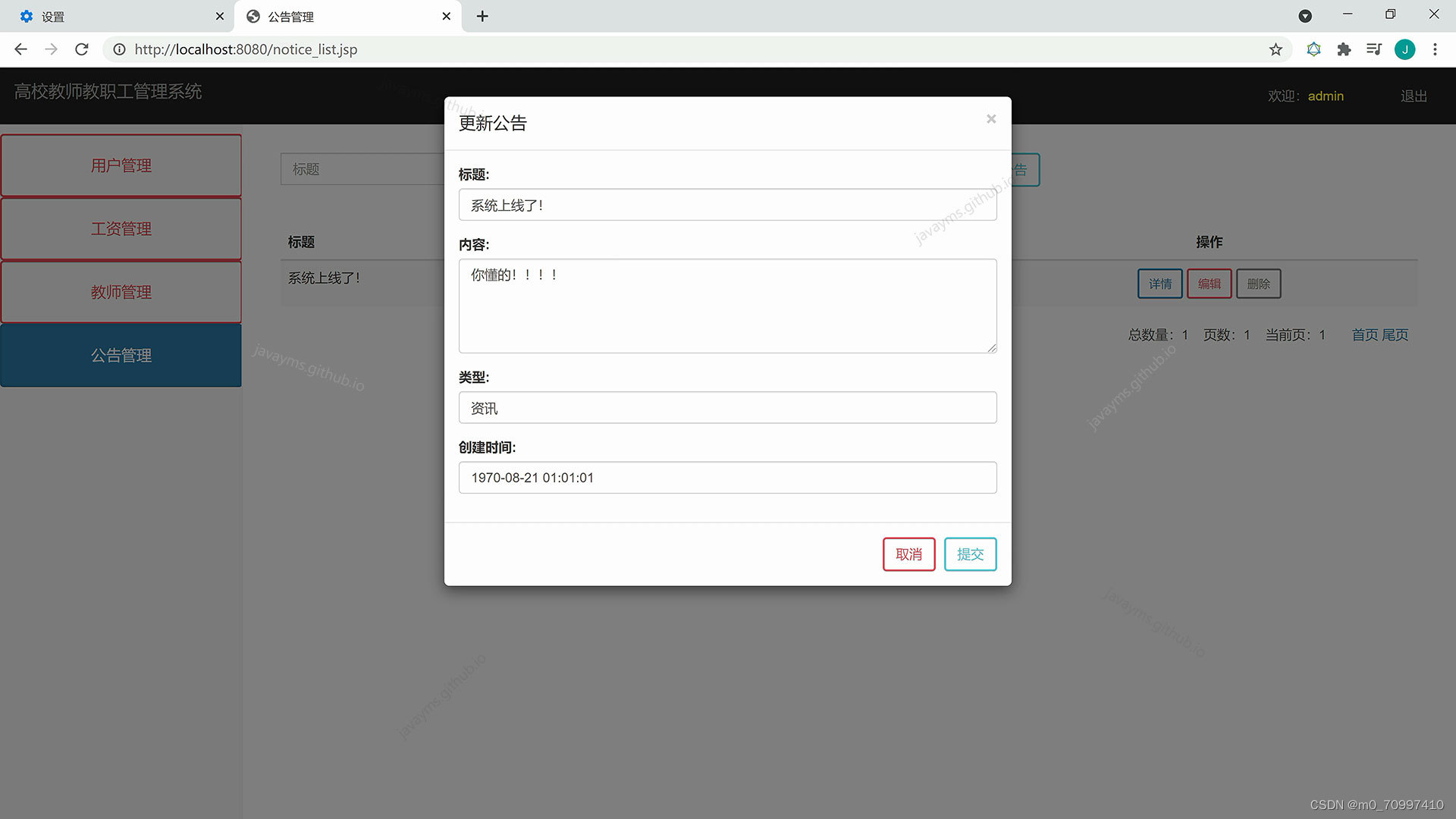Image resolution: width=1456 pixels, height=819 pixels.
Task: Click the browser forward arrow
Action: pos(51,49)
